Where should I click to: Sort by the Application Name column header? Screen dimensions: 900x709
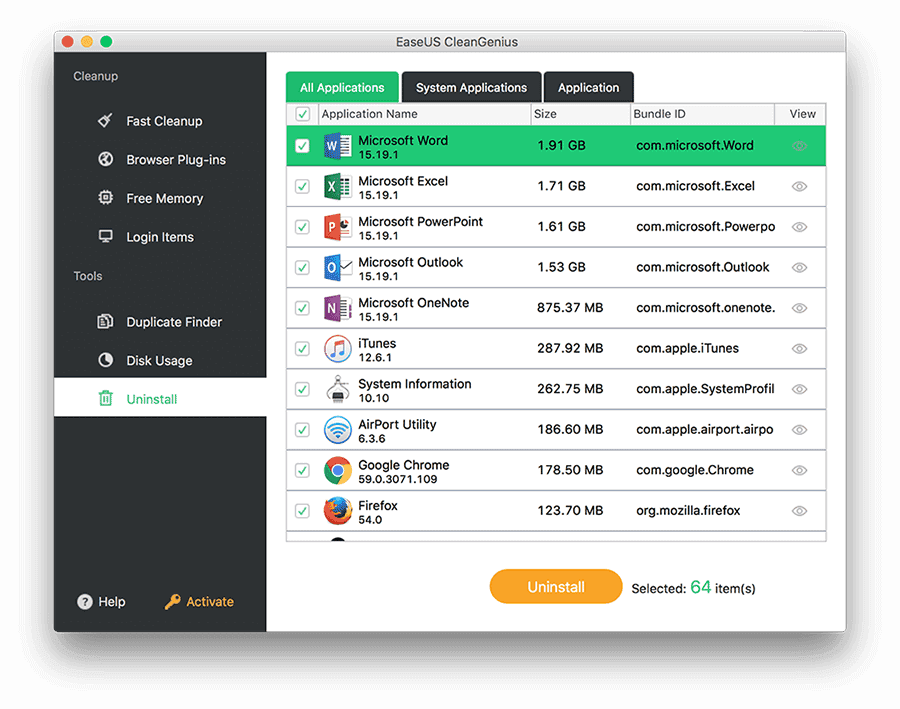coord(424,114)
